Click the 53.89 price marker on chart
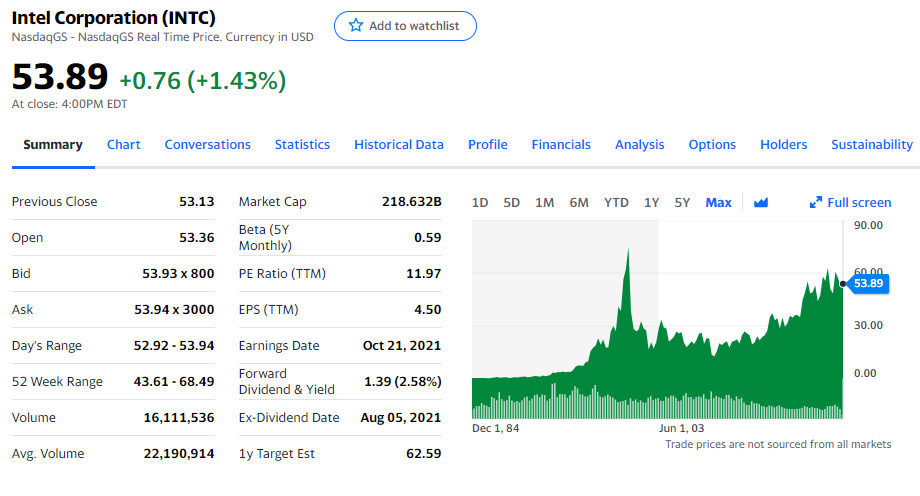Image resolution: width=920 pixels, height=496 pixels. (x=868, y=284)
